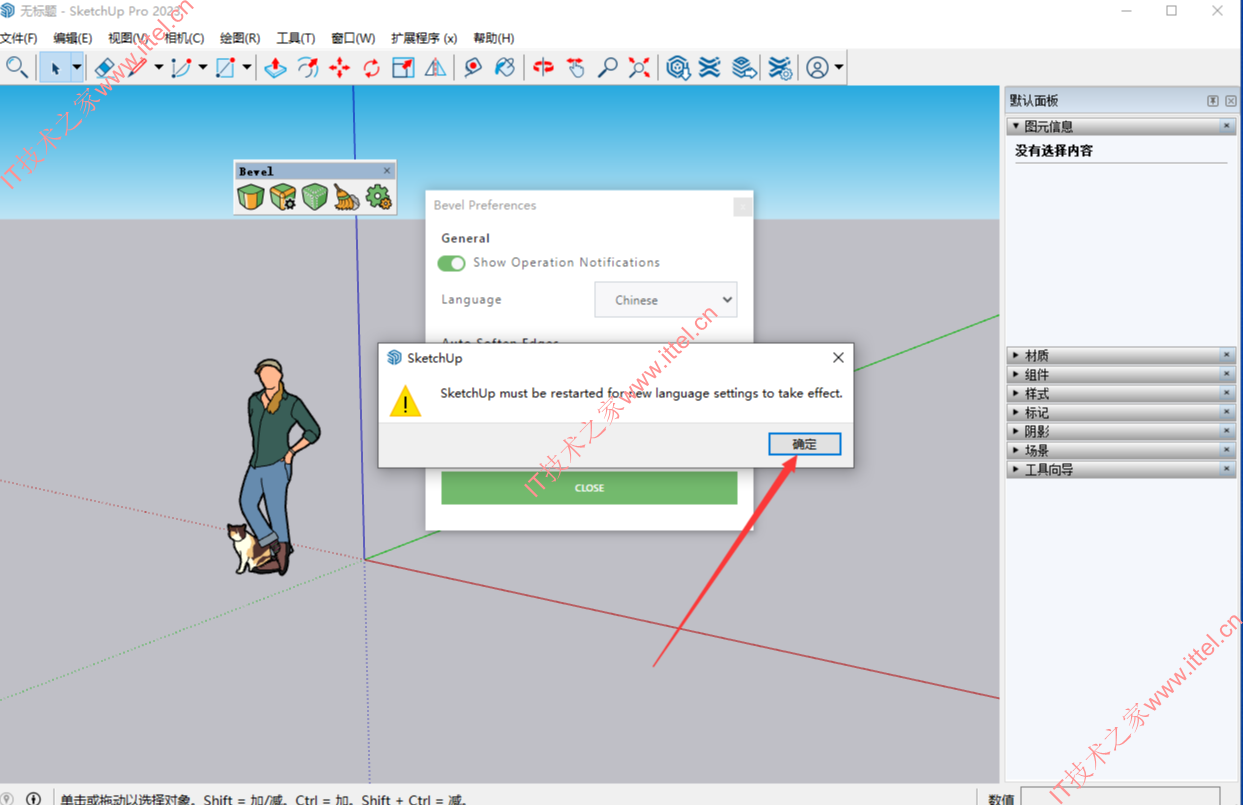The height and width of the screenshot is (805, 1243).
Task: Close the 材质 panel section
Action: 1227,355
